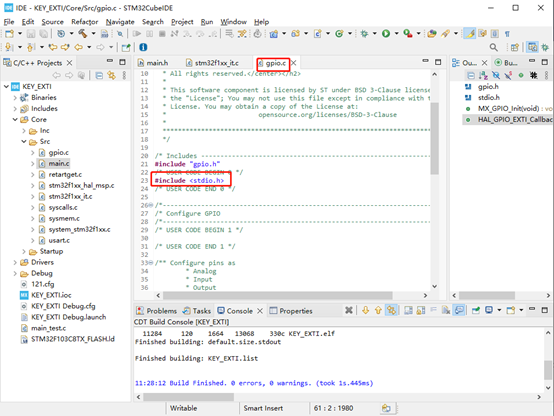The width and height of the screenshot is (554, 416).
Task: Open the Window menu
Action: click(233, 22)
